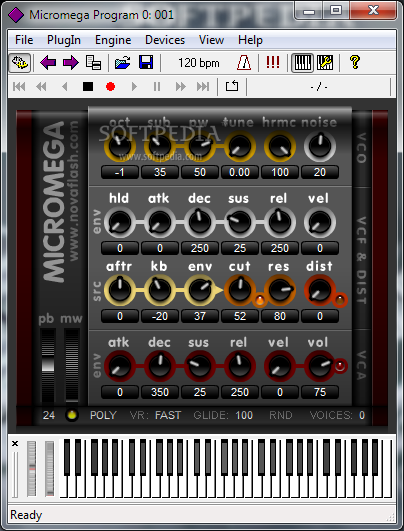Screen dimensions: 404x531
Task: Click the pitch bend range value 24
Action: coord(49,415)
